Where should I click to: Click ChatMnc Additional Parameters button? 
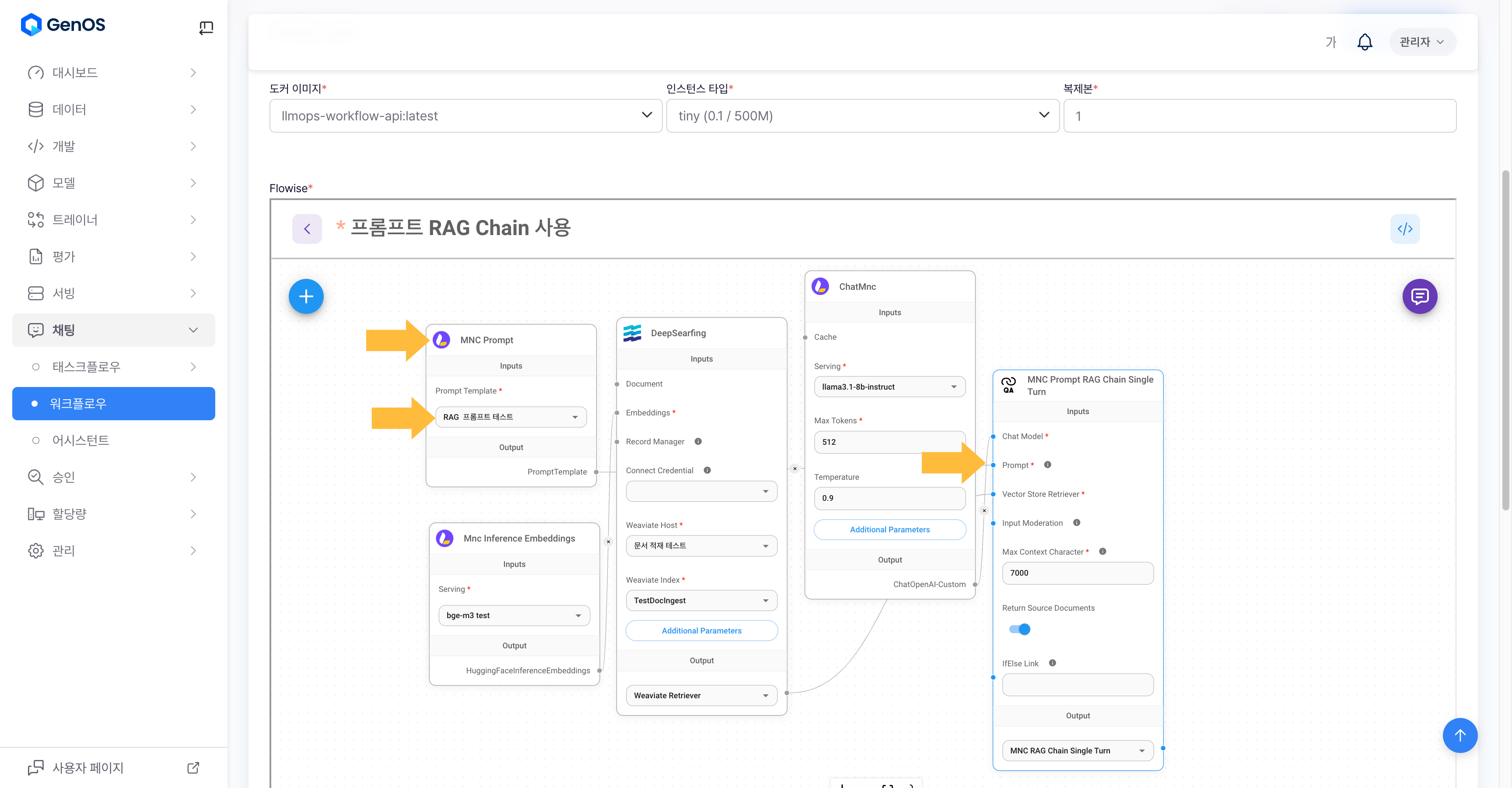(x=889, y=530)
